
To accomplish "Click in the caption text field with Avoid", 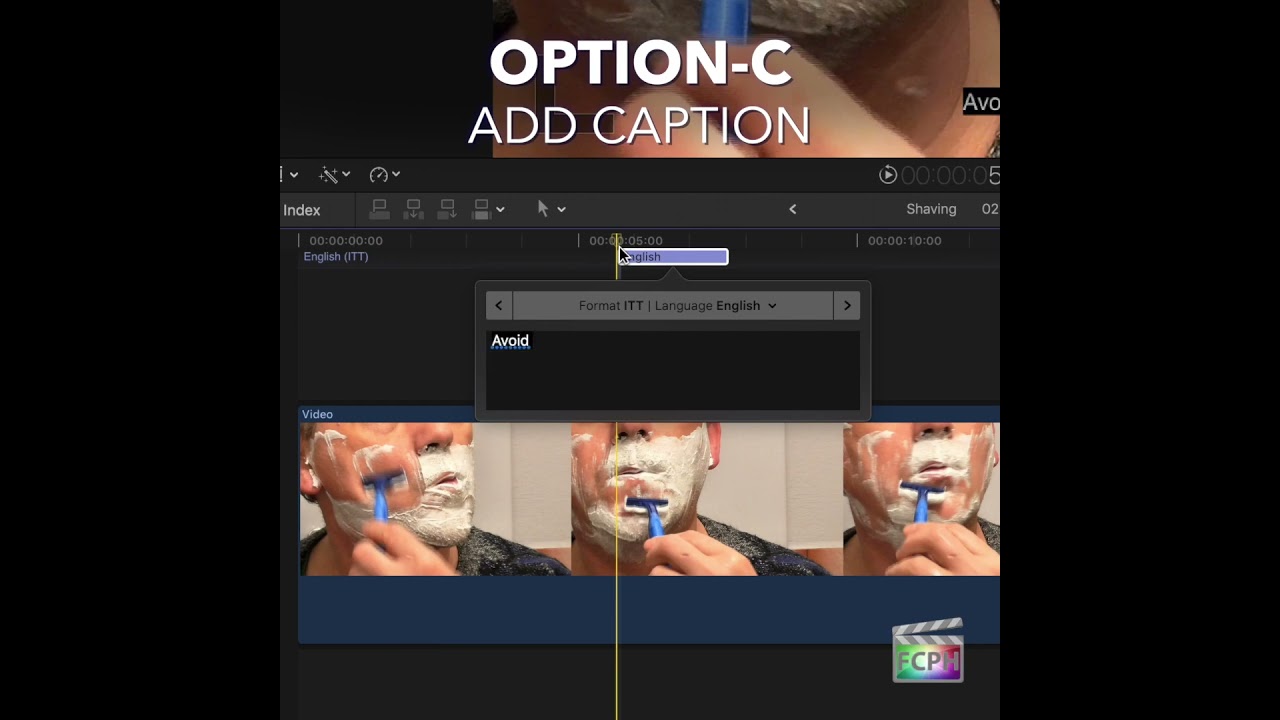I will coord(673,370).
